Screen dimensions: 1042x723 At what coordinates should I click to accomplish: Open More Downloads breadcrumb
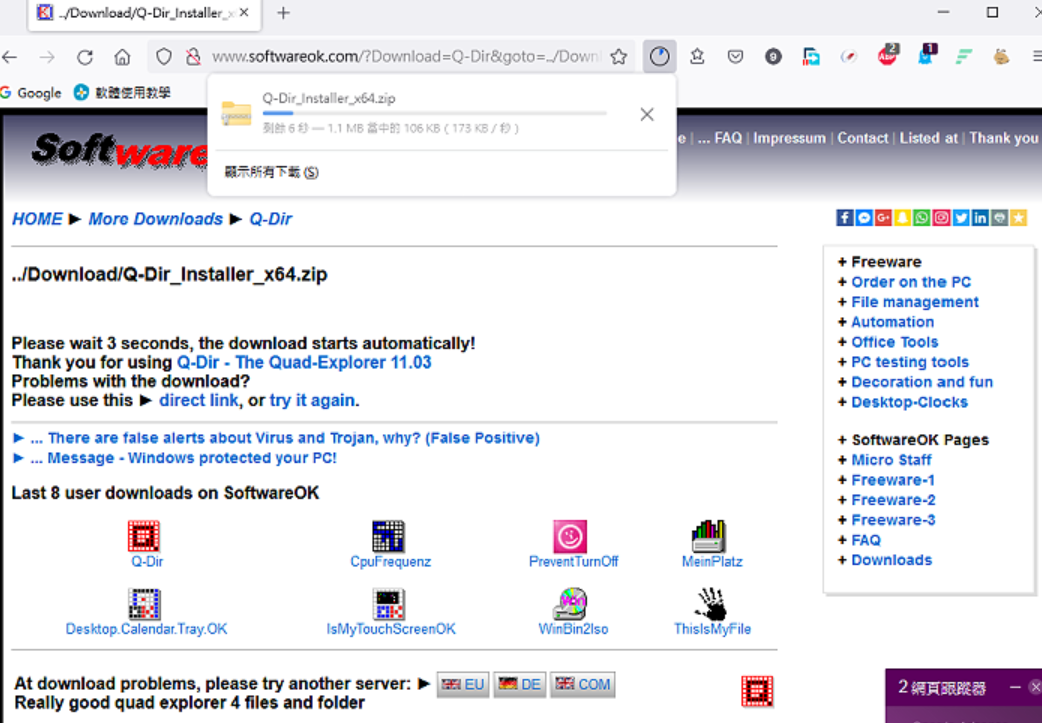156,219
